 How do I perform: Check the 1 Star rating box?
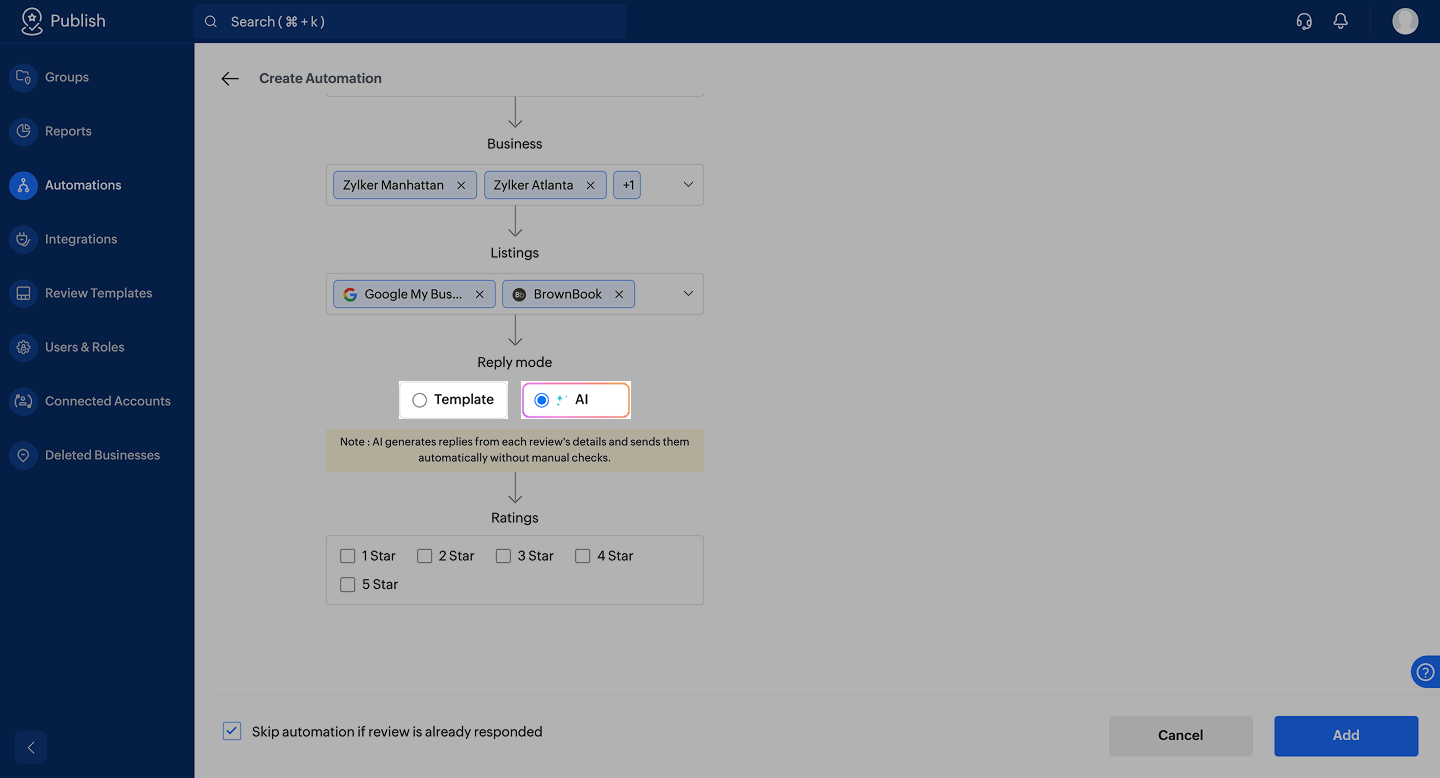coord(348,556)
